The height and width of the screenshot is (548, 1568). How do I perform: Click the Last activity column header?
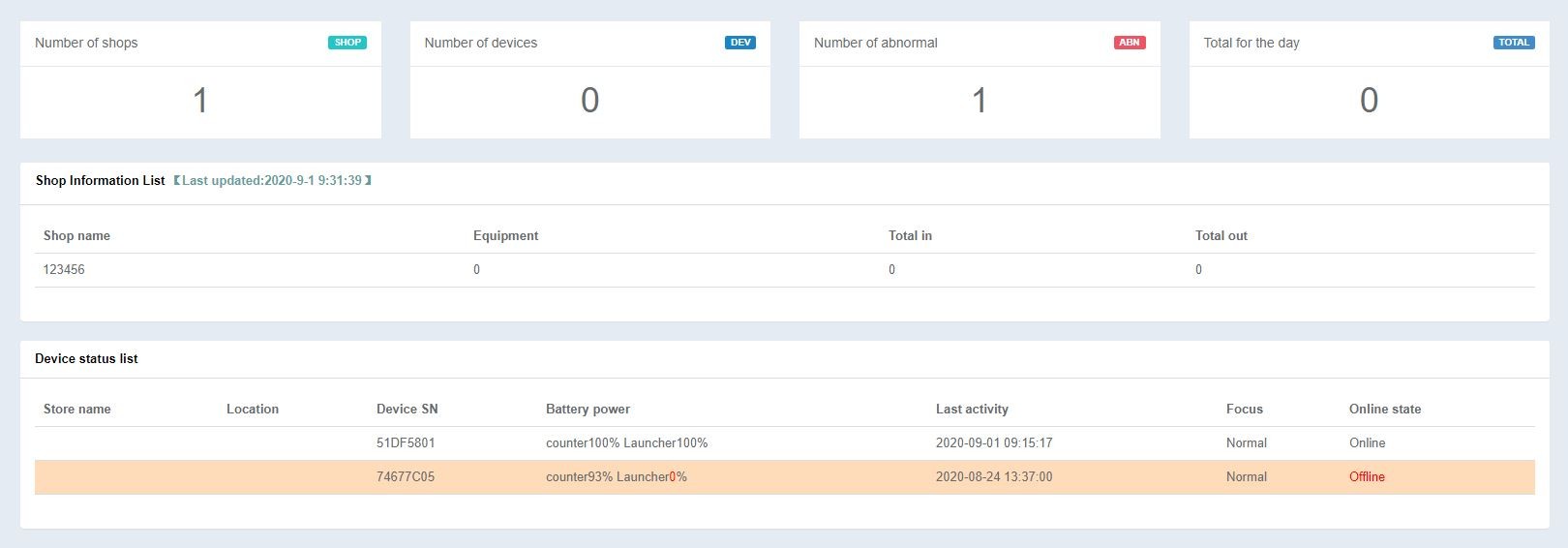[x=972, y=410]
